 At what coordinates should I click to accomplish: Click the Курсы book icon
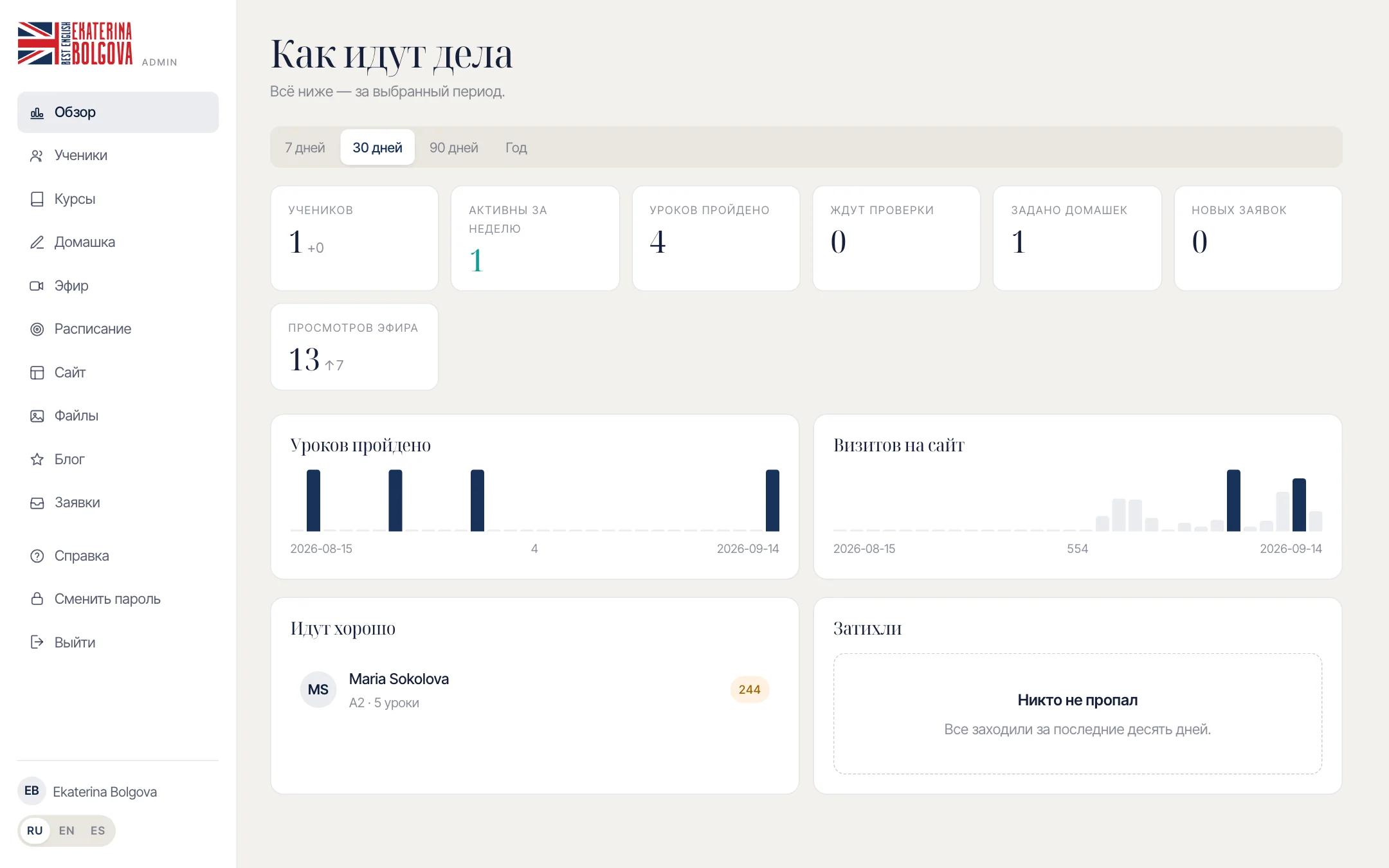(x=37, y=199)
